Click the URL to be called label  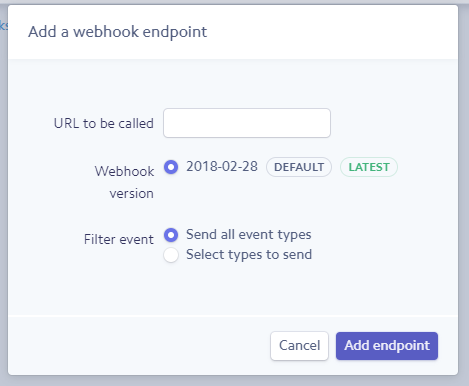pos(104,123)
